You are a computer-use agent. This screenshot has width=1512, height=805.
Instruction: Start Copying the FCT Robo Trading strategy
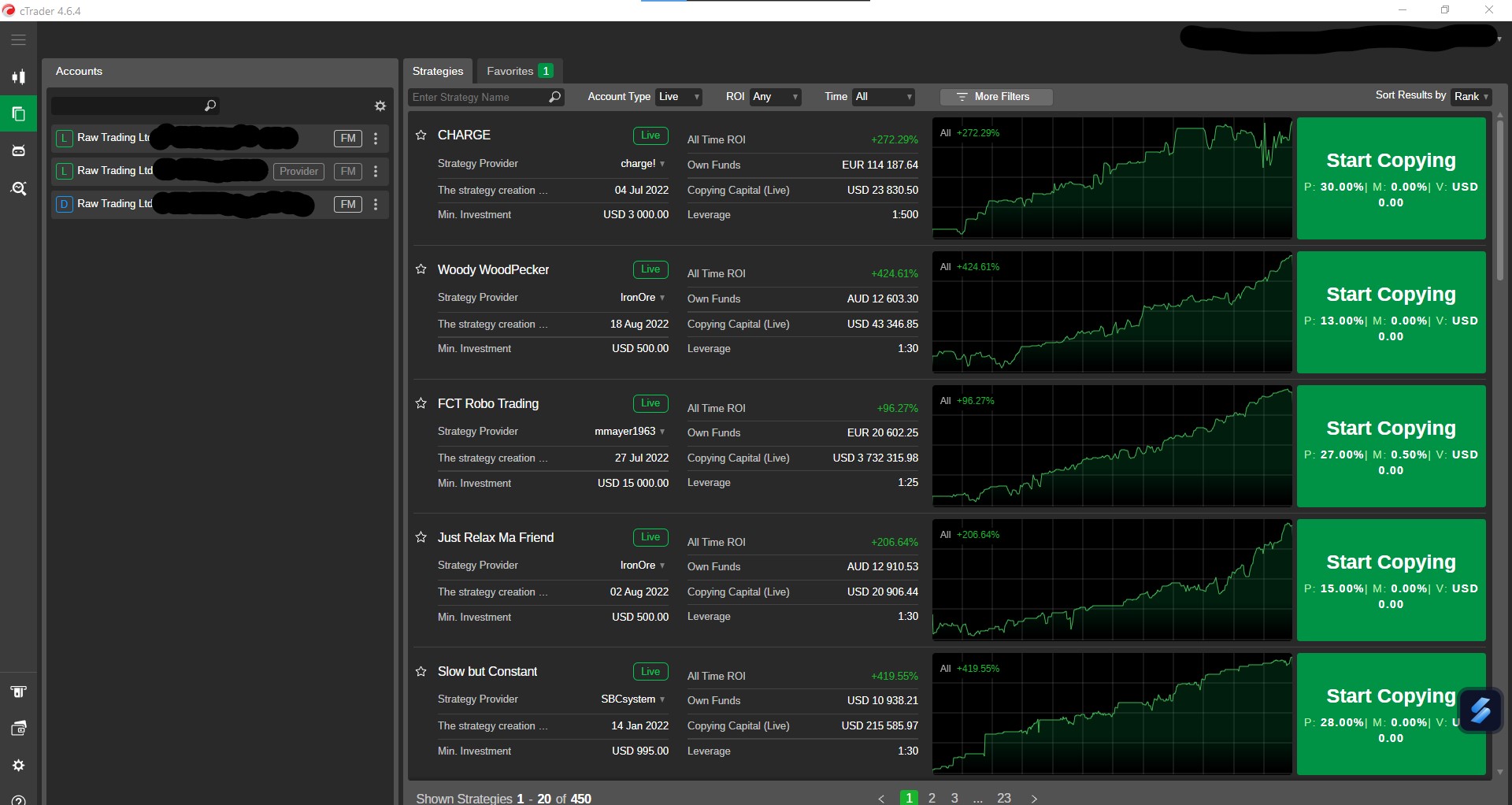(1391, 447)
